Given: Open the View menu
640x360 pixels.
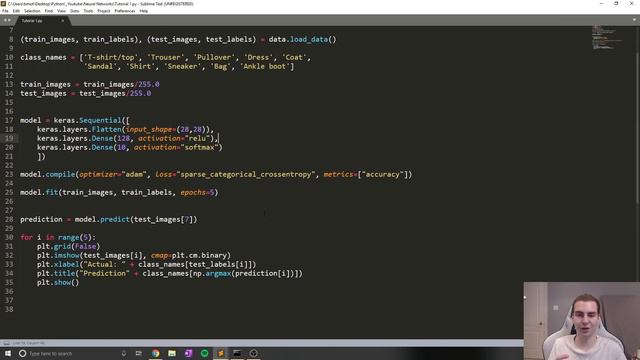Looking at the screenshot, I should point(61,11).
